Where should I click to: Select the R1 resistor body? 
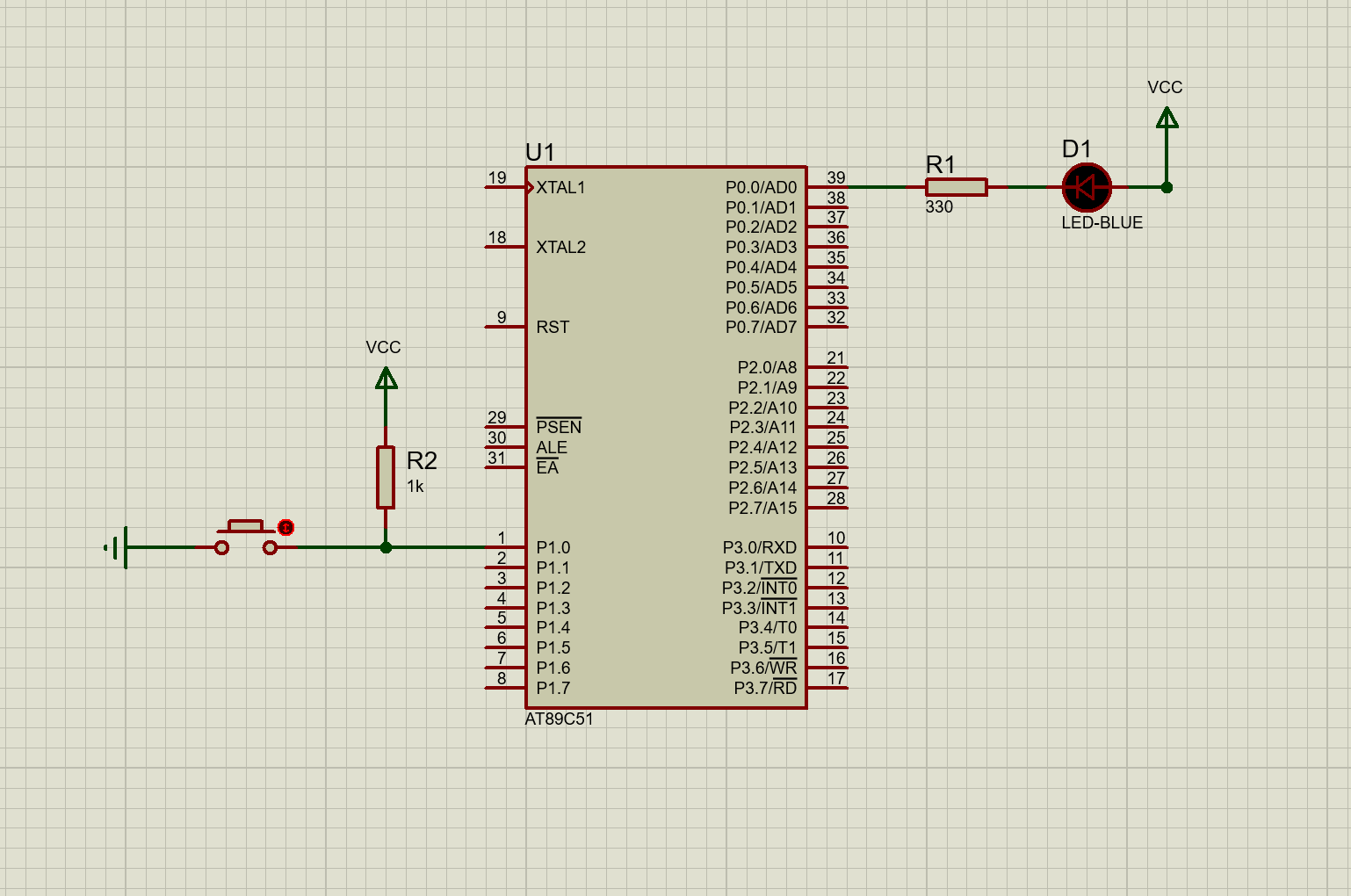956,187
